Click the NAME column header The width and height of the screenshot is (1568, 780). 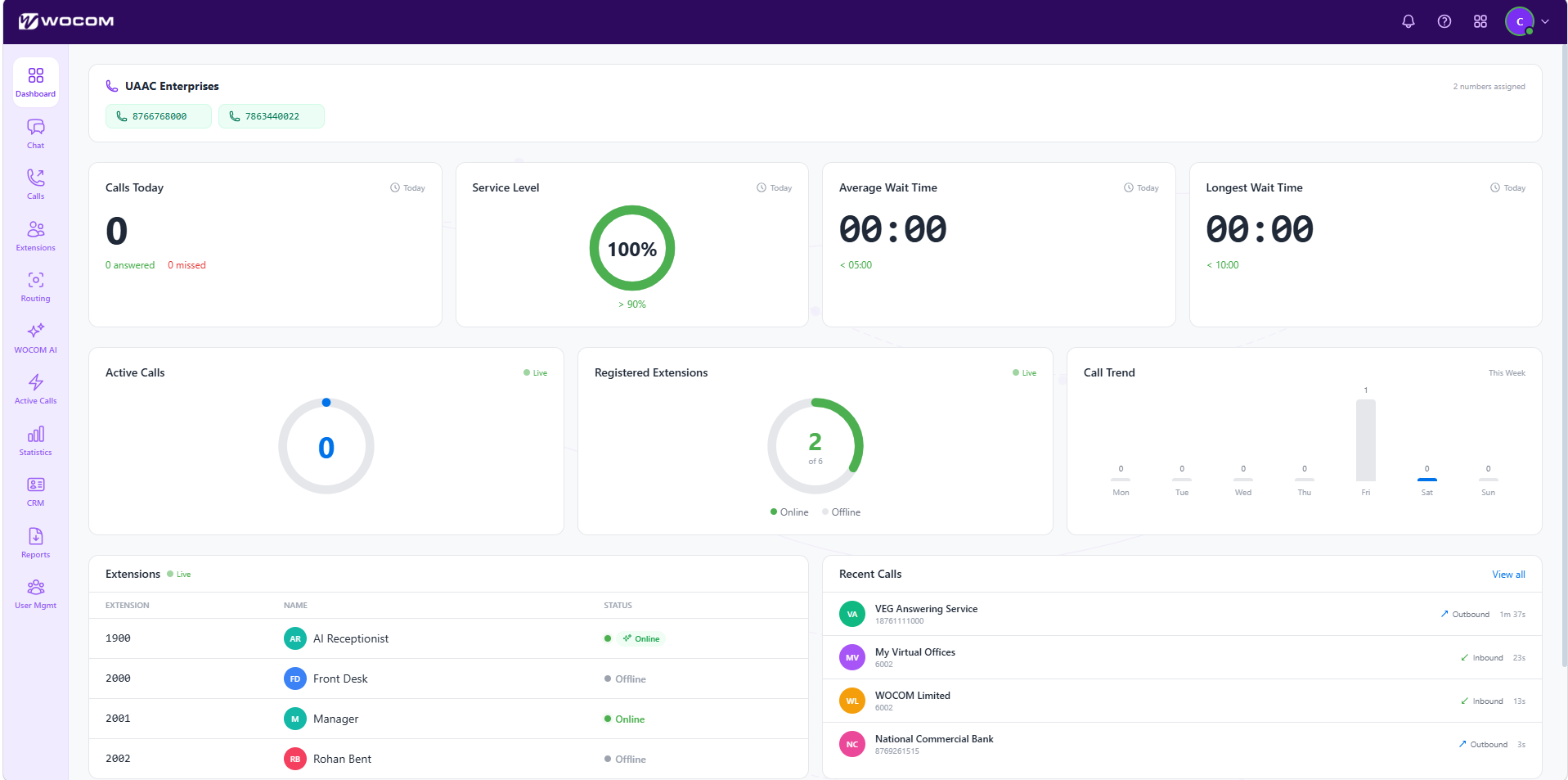tap(295, 606)
